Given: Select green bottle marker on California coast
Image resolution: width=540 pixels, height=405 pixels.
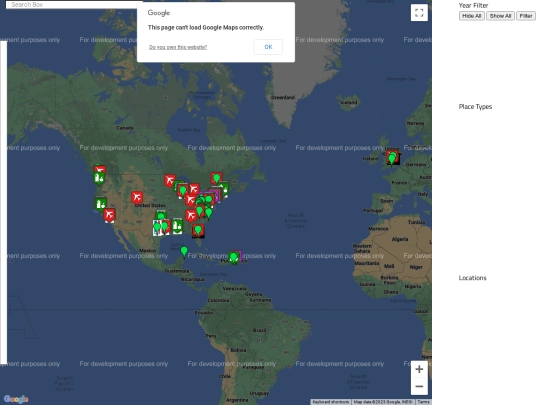Looking at the screenshot, I should [101, 204].
